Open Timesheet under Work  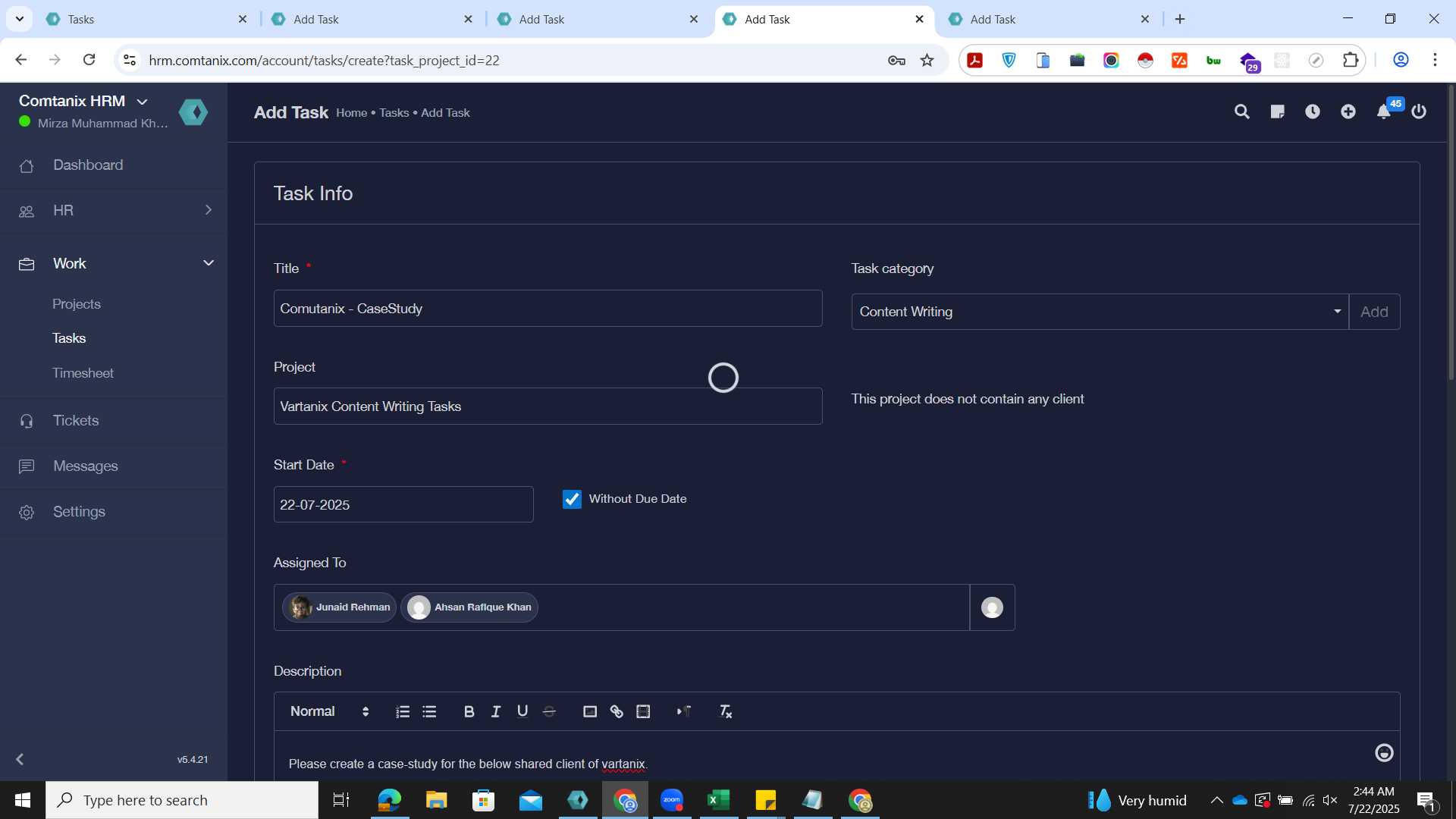83,373
